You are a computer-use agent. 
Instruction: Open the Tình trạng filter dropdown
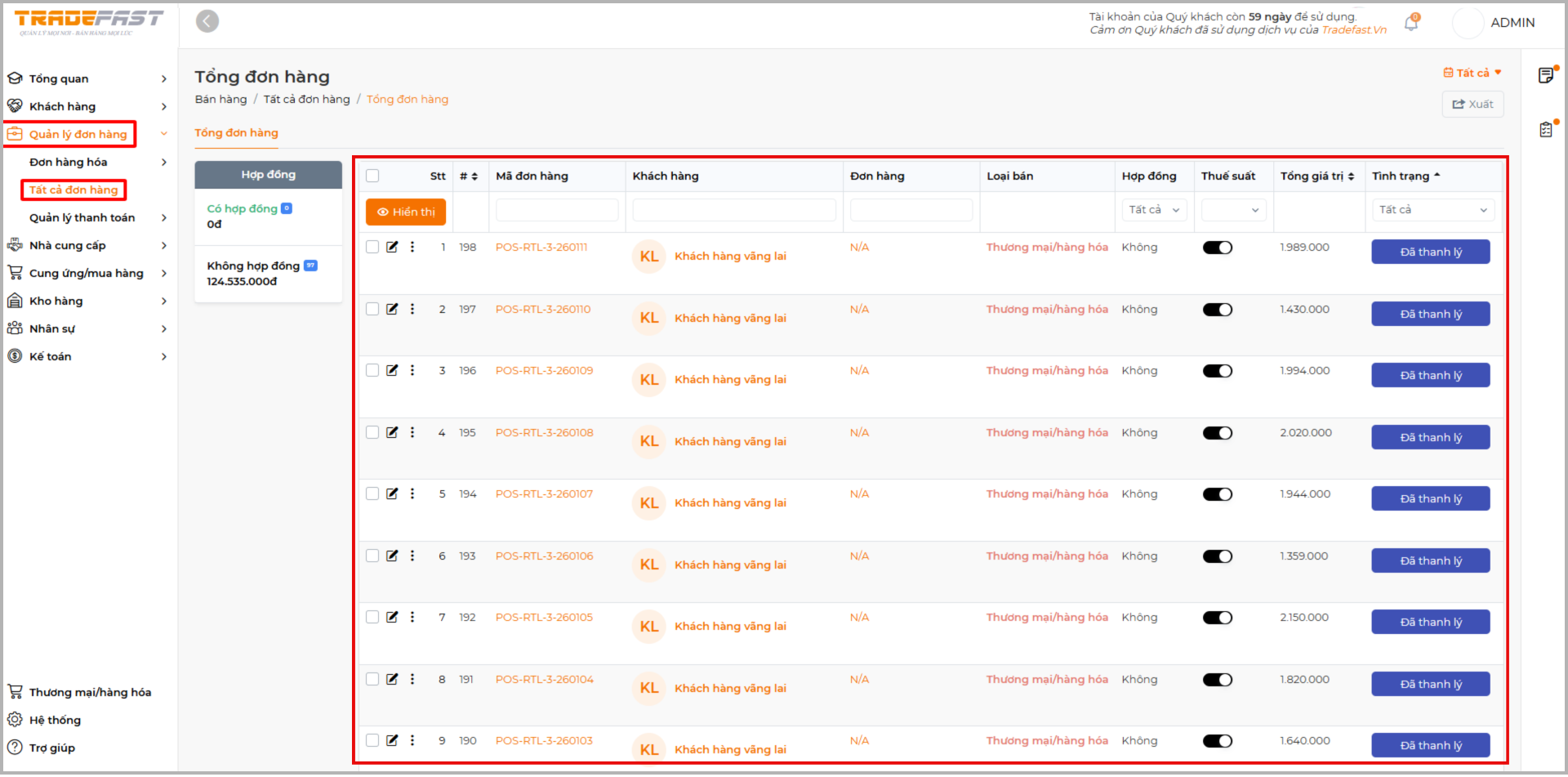(1432, 210)
